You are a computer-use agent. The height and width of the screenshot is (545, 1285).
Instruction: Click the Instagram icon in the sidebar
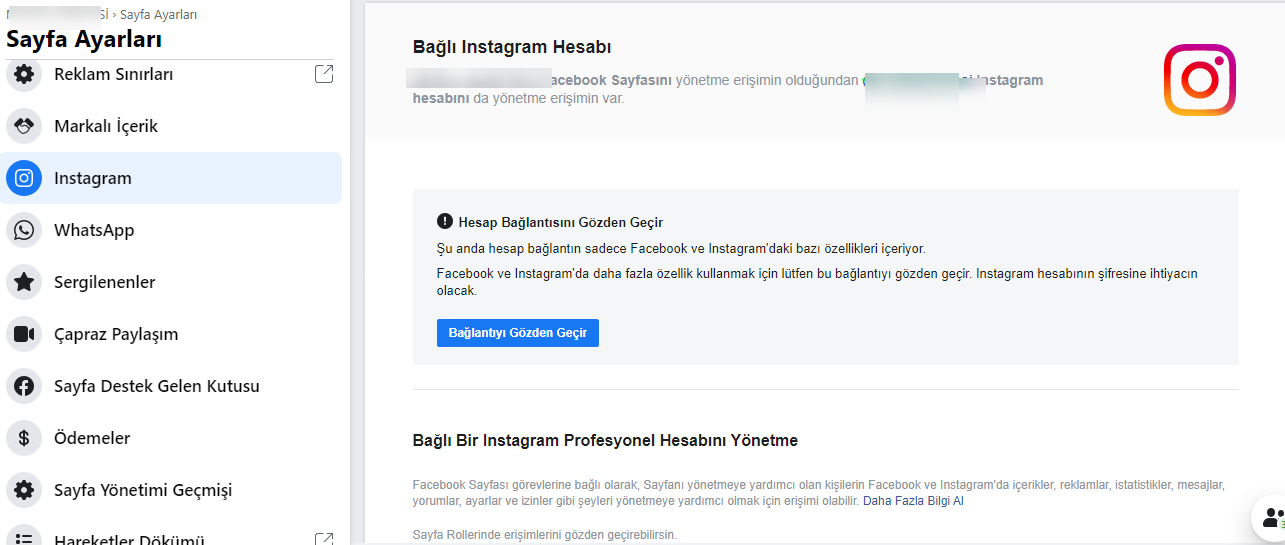[24, 178]
